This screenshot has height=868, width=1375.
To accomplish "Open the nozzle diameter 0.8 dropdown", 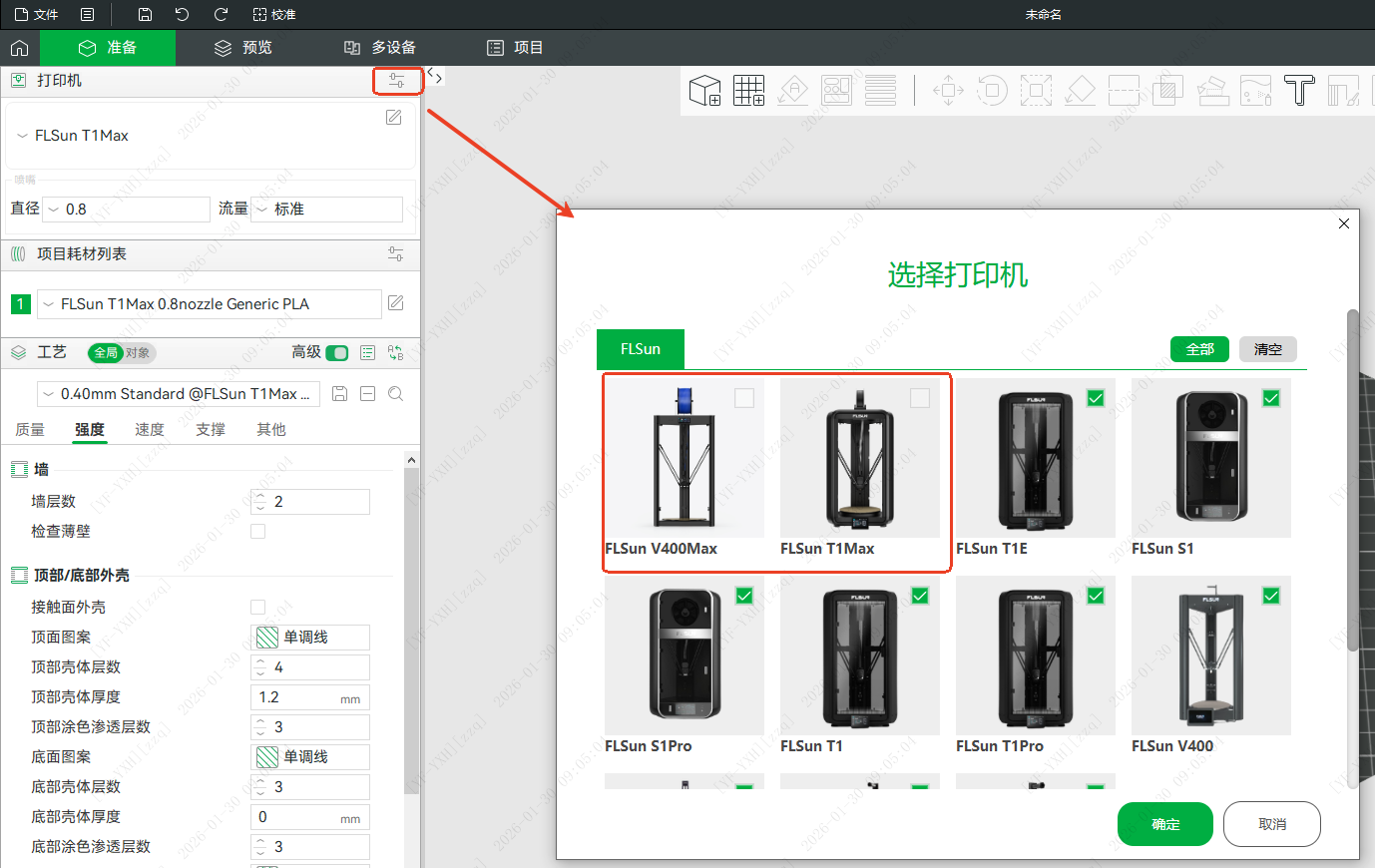I will coord(128,210).
